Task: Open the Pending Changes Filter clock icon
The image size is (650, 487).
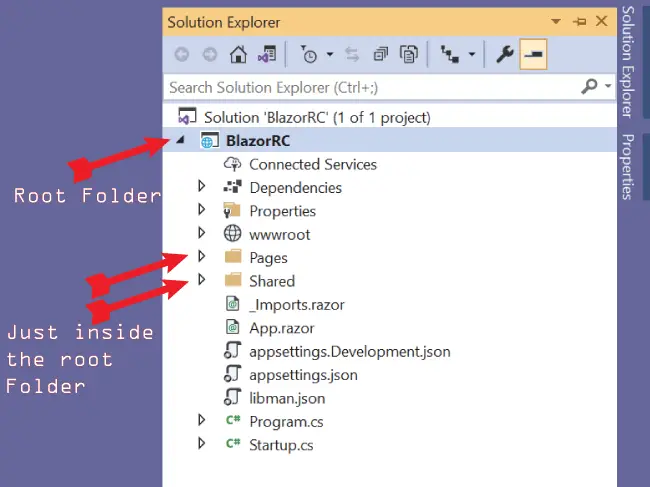Action: click(308, 54)
